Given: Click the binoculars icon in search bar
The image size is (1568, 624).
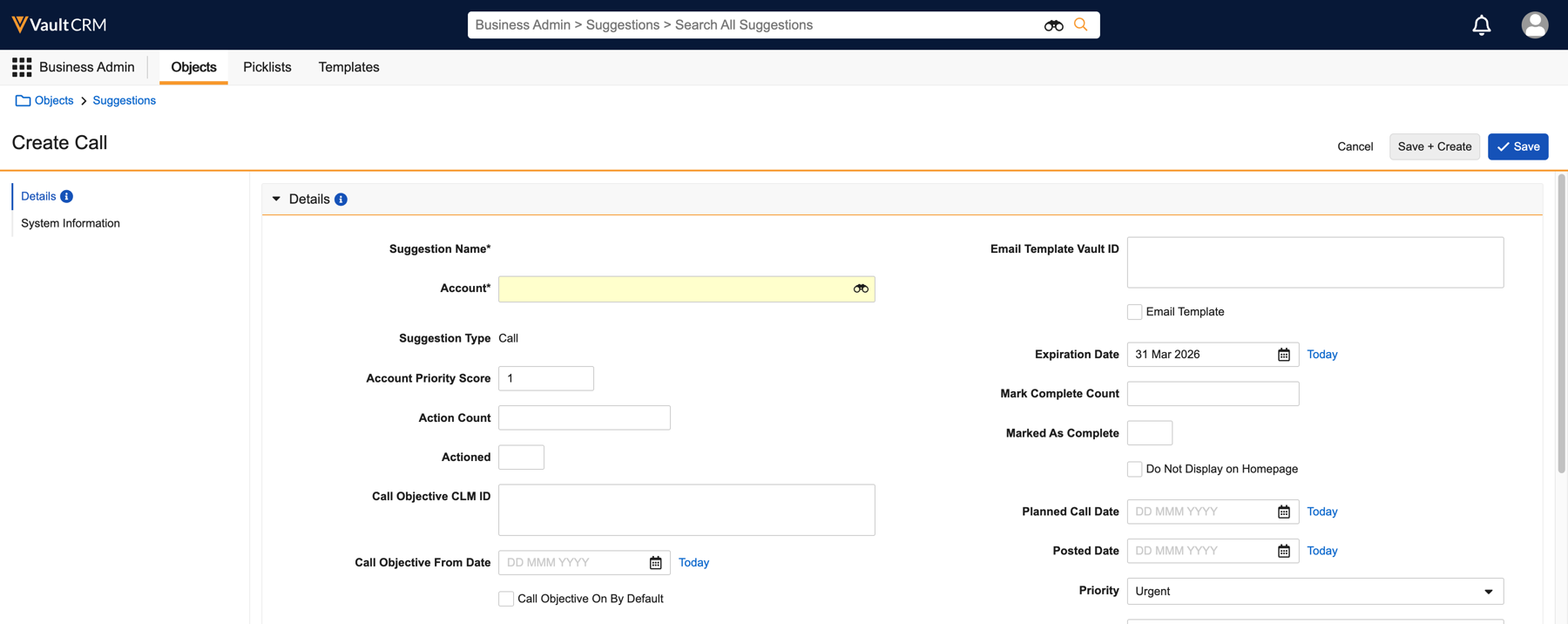Looking at the screenshot, I should (x=1053, y=25).
